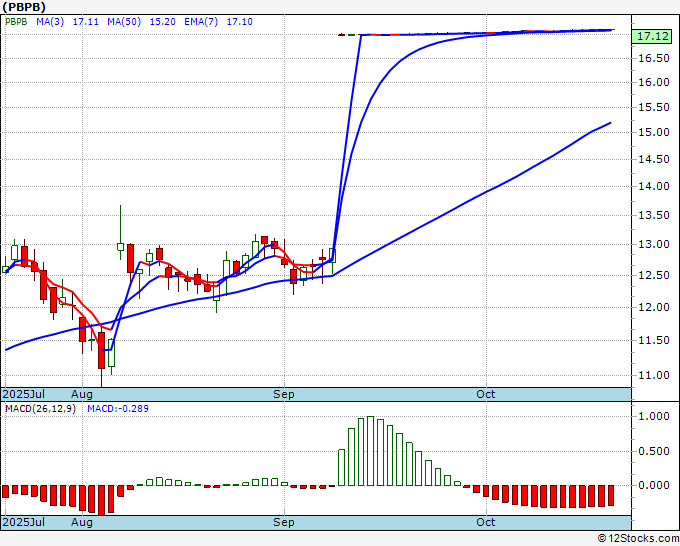The image size is (680, 546).
Task: Click the 12.00 price axis label
Action: 654,307
